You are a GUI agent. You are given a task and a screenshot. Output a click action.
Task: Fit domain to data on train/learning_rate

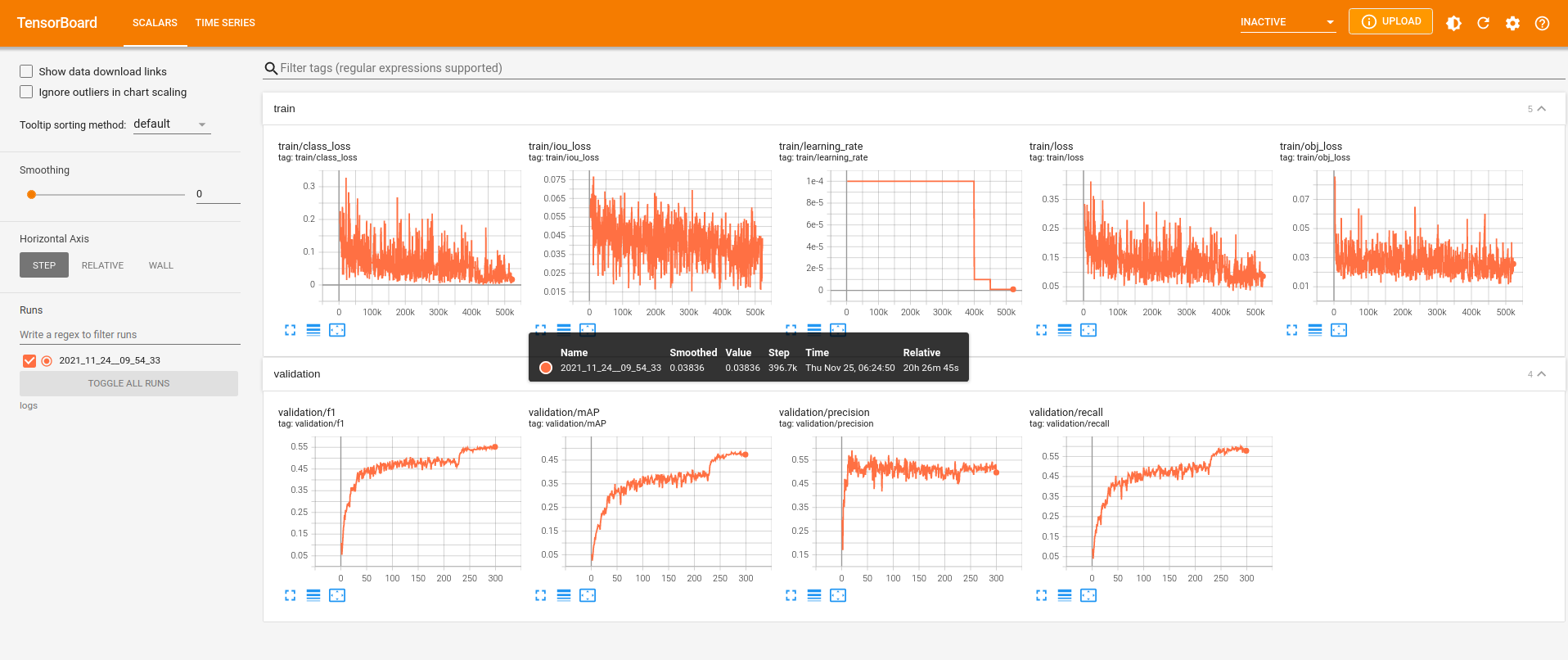coord(838,329)
